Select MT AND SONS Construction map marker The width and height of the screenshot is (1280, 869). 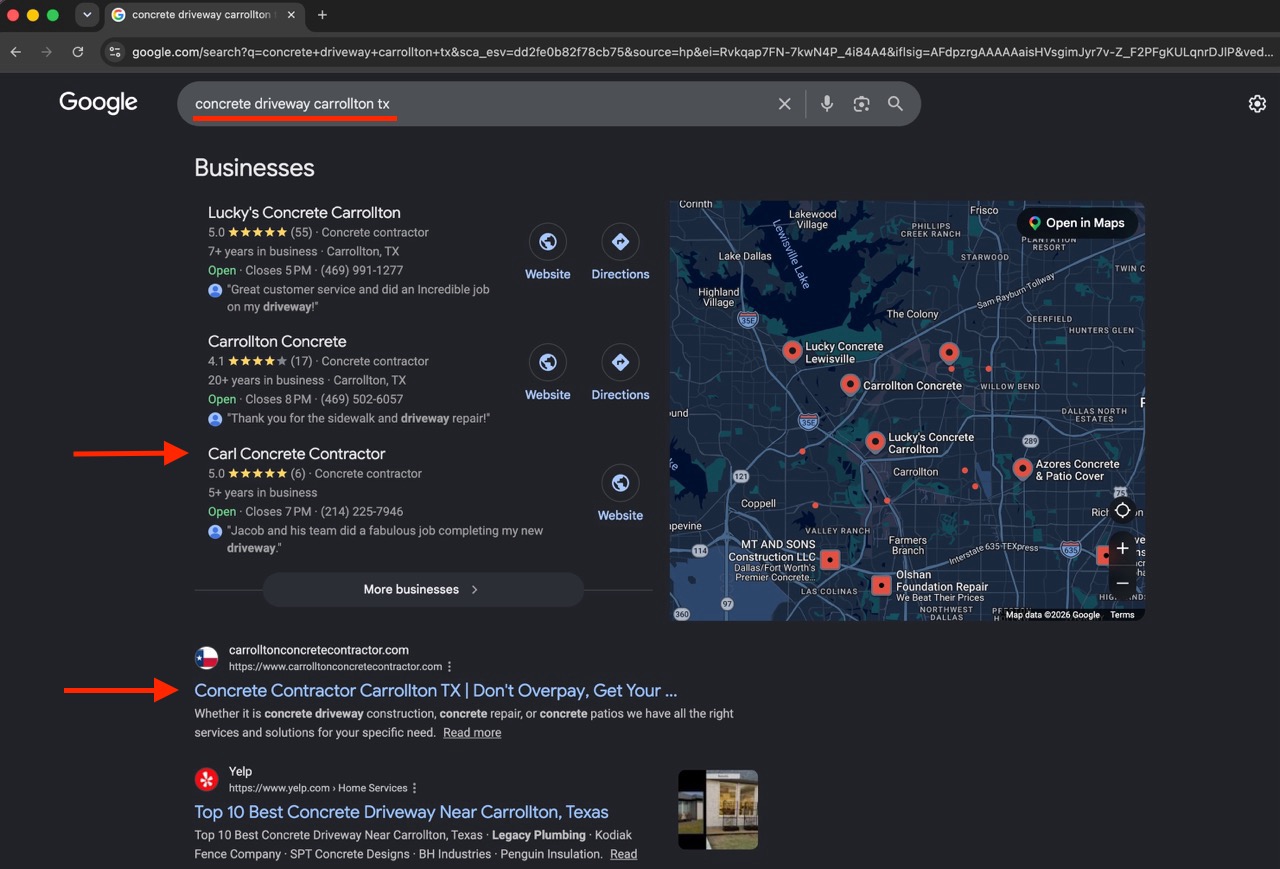pyautogui.click(x=829, y=559)
